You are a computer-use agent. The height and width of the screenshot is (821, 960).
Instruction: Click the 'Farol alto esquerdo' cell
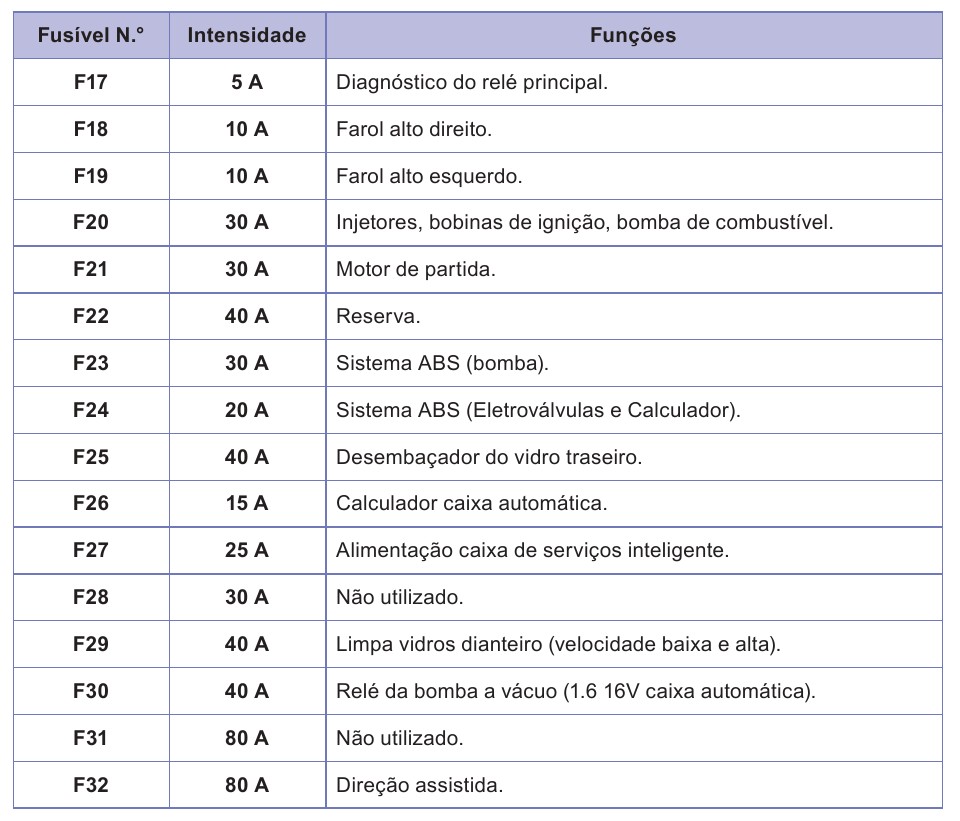pyautogui.click(x=430, y=176)
